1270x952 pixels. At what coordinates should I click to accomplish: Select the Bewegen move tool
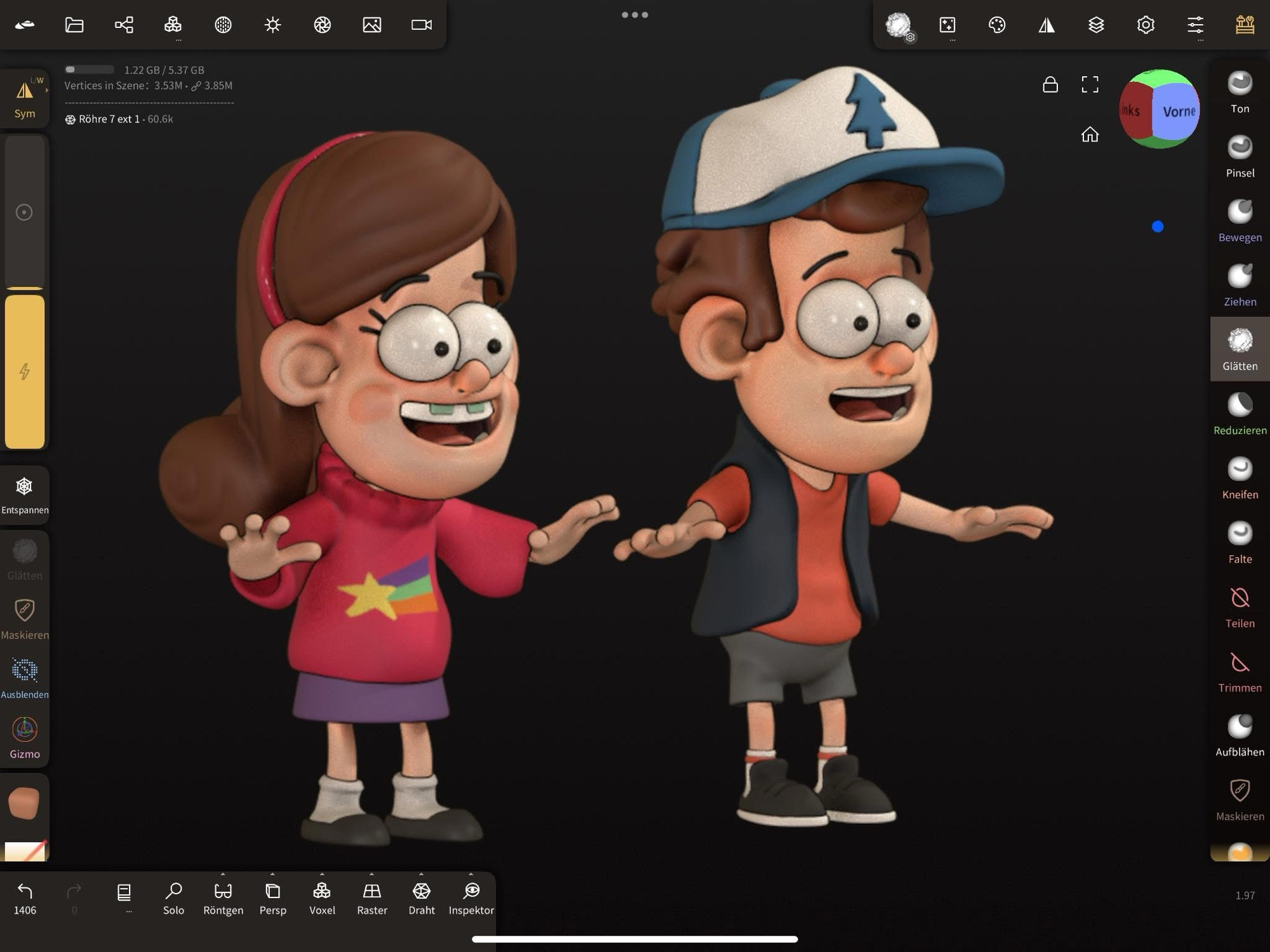pyautogui.click(x=1240, y=221)
